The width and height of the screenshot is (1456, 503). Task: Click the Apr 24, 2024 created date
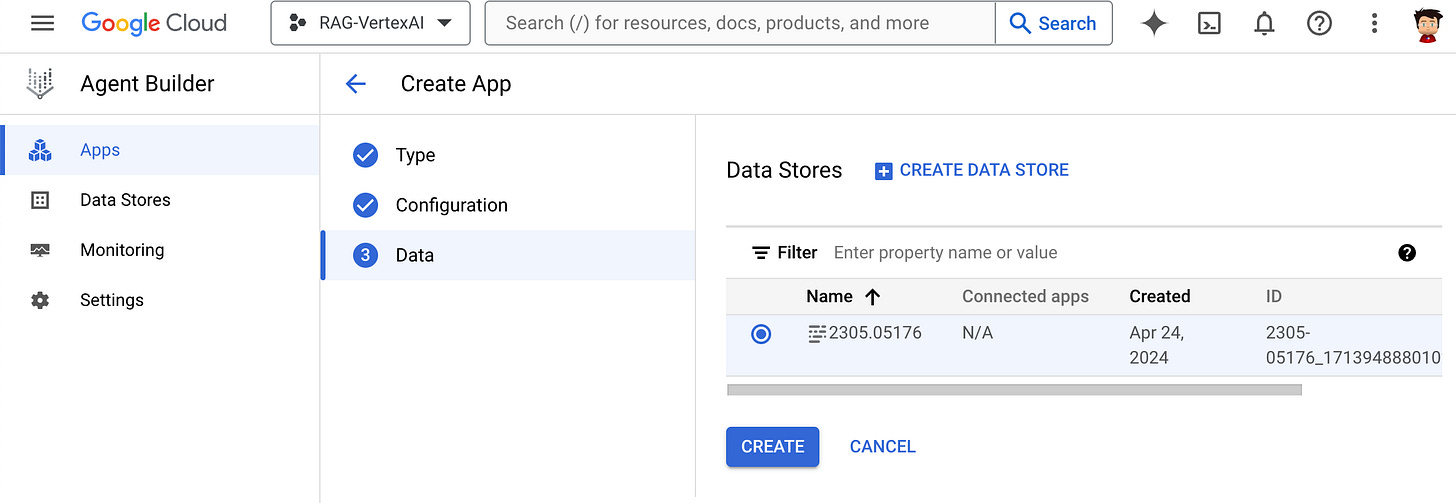click(x=1157, y=345)
